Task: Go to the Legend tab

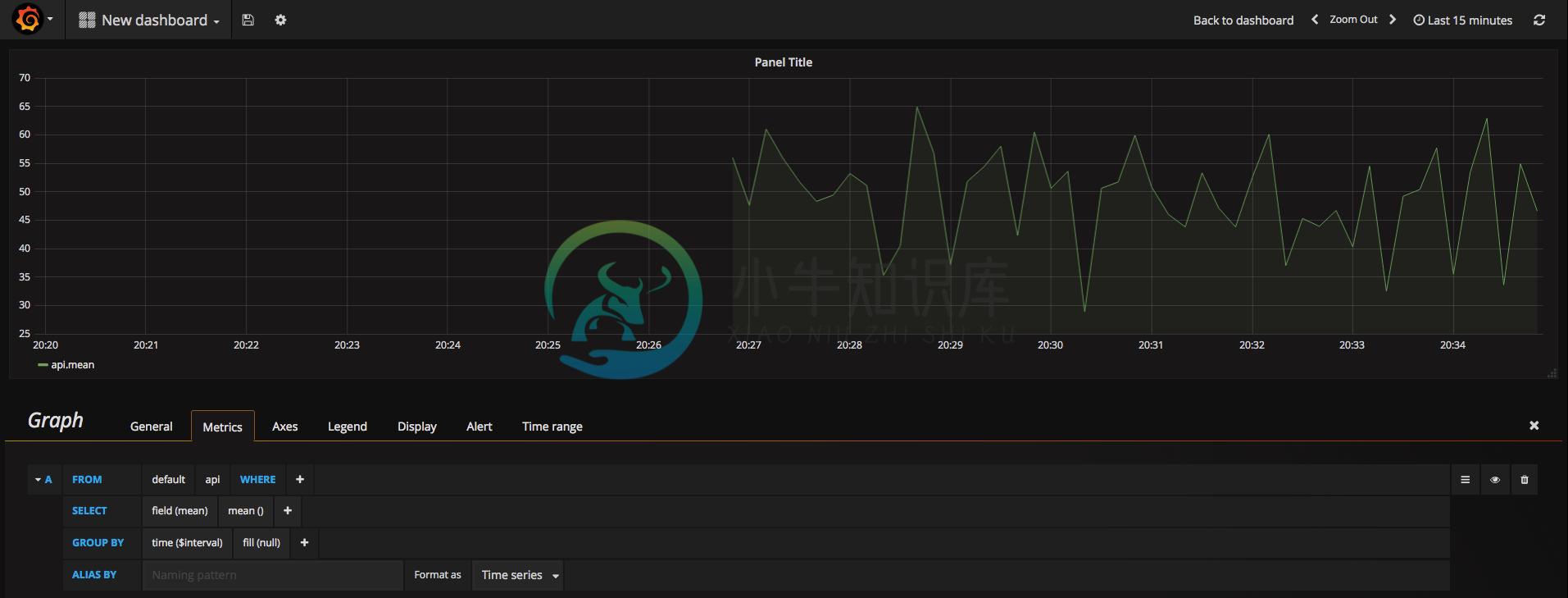Action: [347, 427]
